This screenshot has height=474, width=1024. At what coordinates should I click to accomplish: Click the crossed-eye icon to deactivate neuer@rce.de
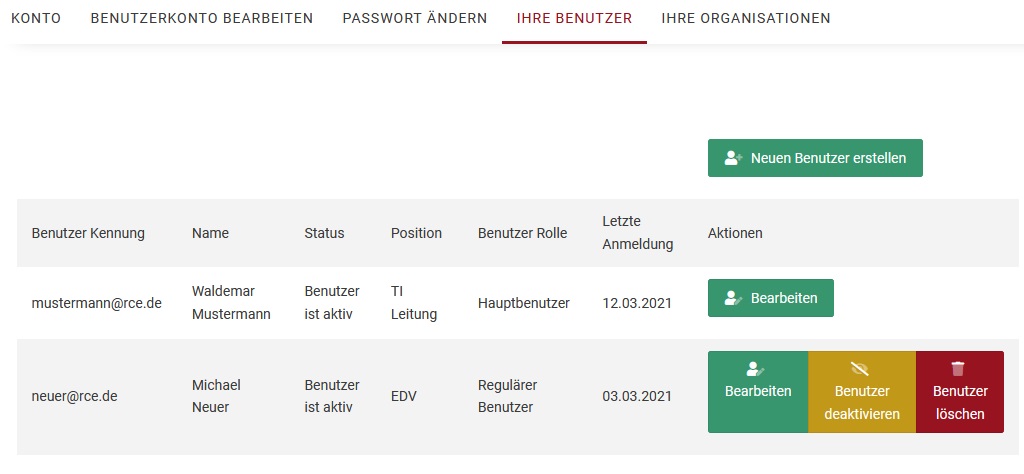pos(860,368)
